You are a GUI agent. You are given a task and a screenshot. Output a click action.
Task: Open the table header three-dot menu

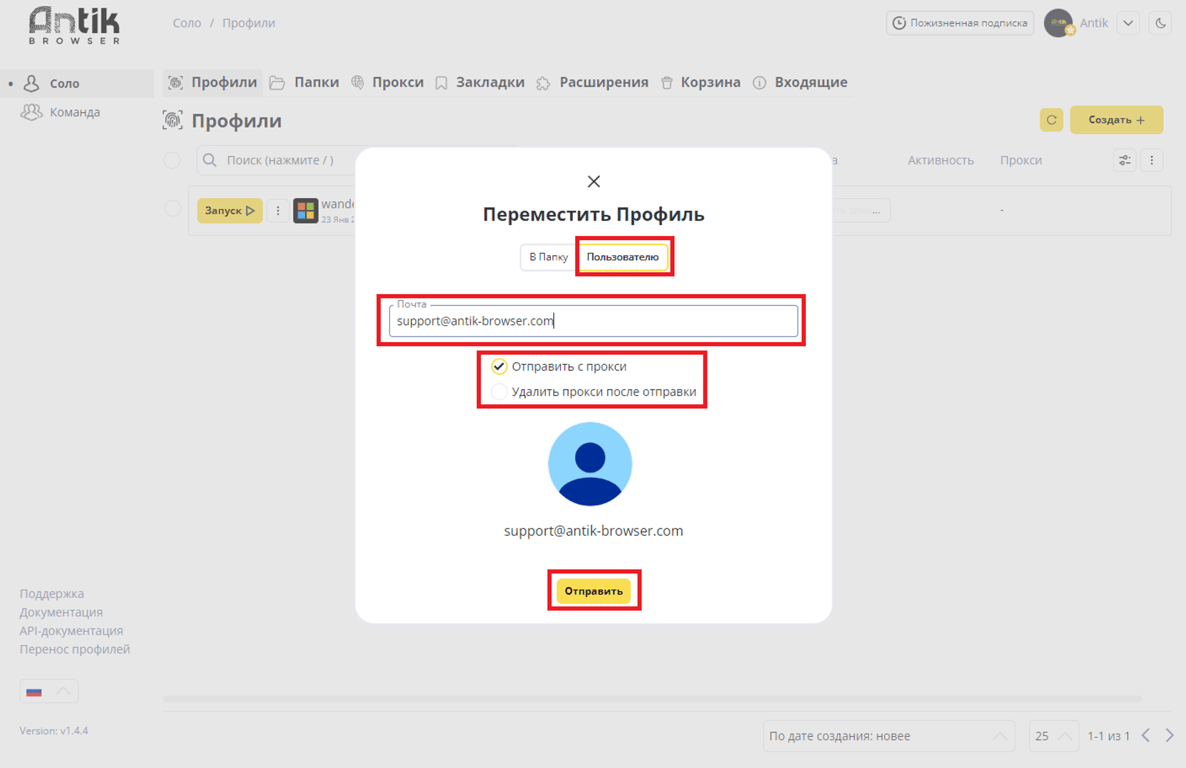1152,160
